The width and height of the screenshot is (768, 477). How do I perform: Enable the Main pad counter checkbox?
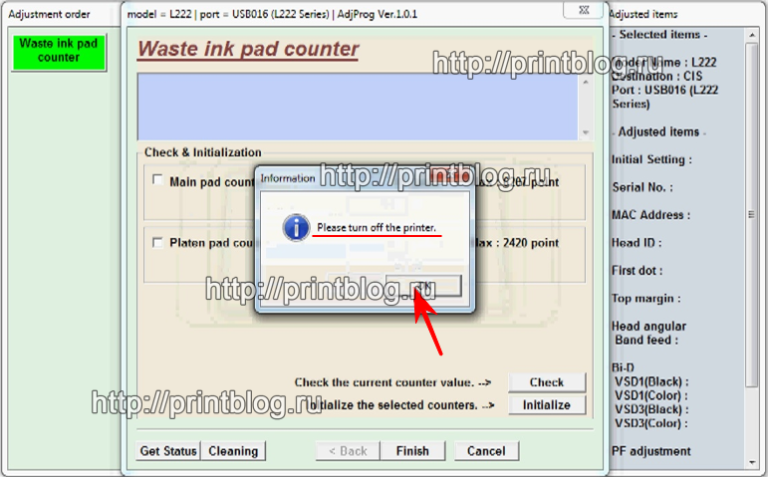(x=157, y=181)
